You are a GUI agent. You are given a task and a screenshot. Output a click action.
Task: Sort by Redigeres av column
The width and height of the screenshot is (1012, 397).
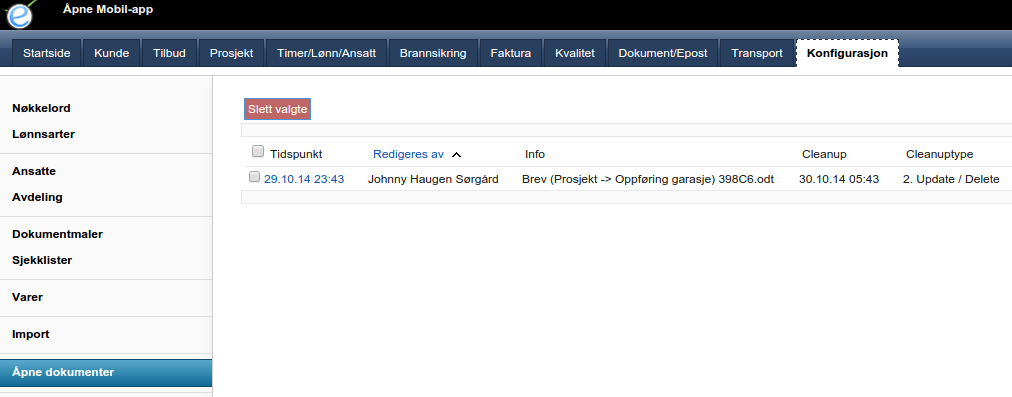409,154
